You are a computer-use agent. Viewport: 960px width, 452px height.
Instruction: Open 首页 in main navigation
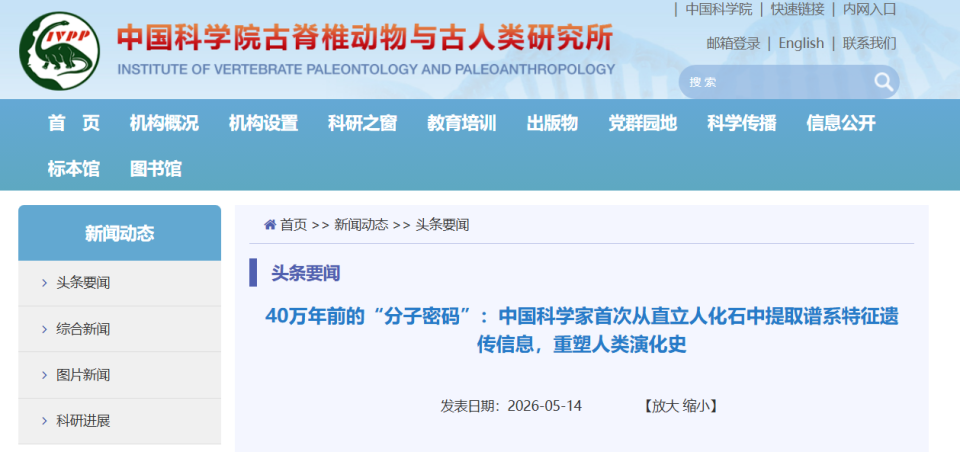click(x=74, y=123)
